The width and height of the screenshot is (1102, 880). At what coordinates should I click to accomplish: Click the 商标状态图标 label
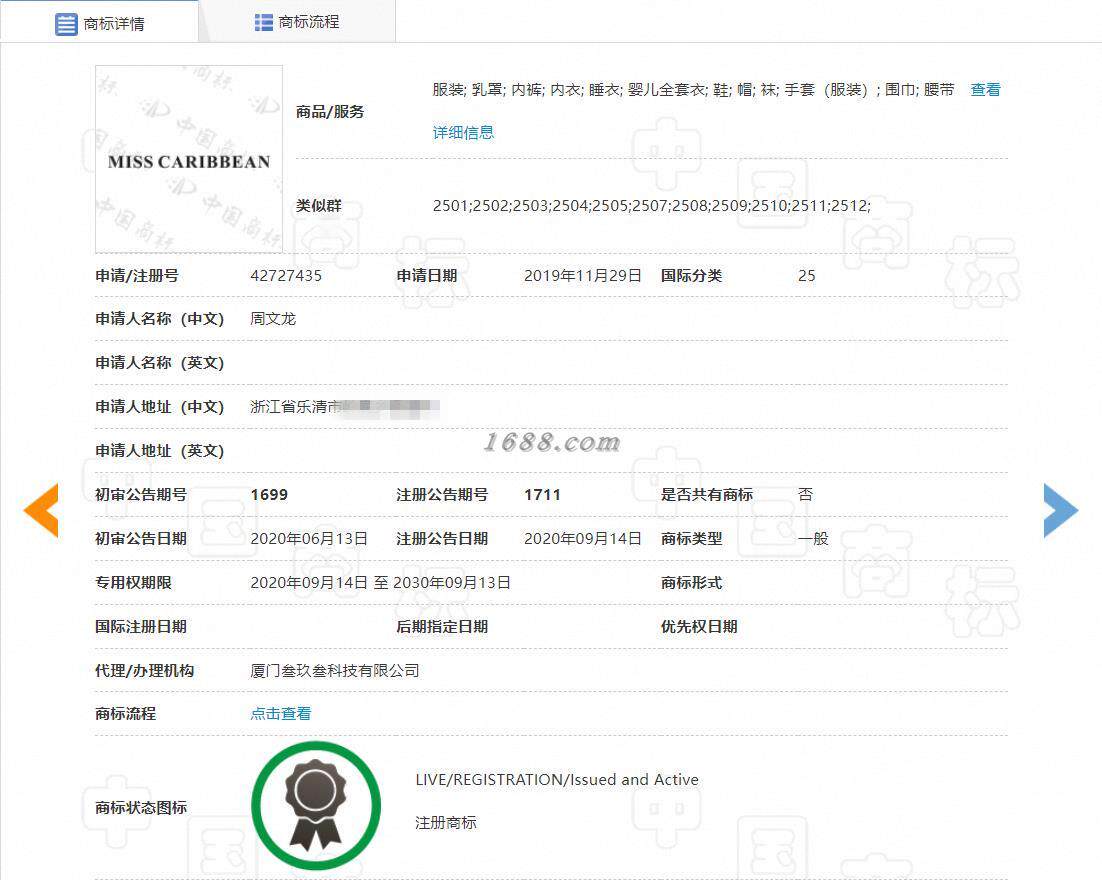(141, 808)
